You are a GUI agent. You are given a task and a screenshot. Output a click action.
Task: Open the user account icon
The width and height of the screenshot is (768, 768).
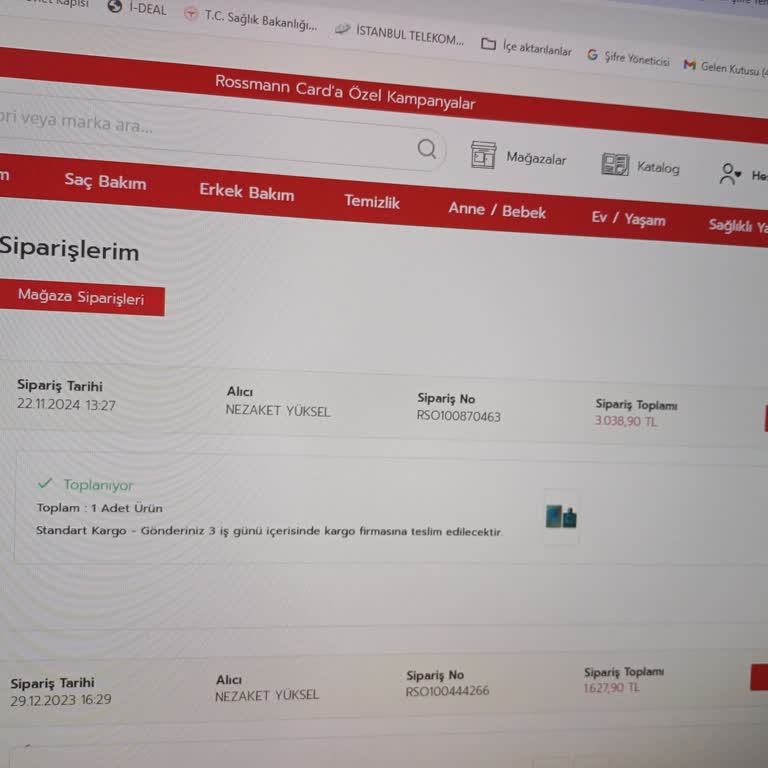[730, 174]
